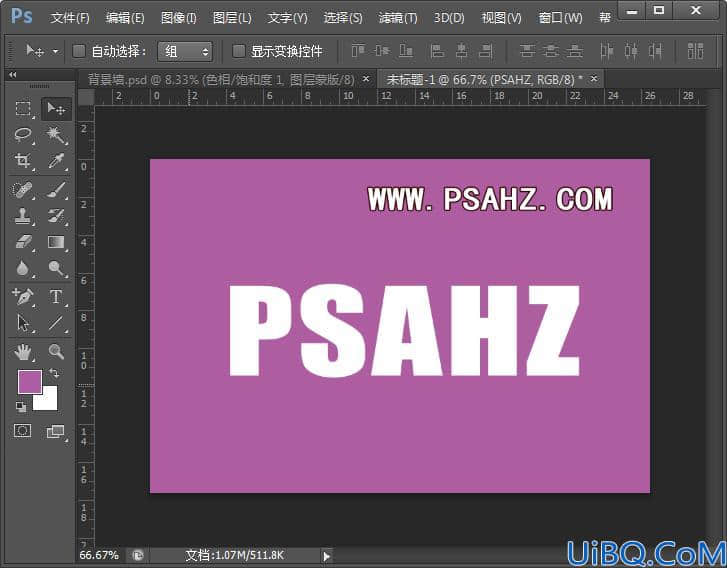This screenshot has height=568, width=727.
Task: Select the Horizontal Type tool
Action: (x=56, y=296)
